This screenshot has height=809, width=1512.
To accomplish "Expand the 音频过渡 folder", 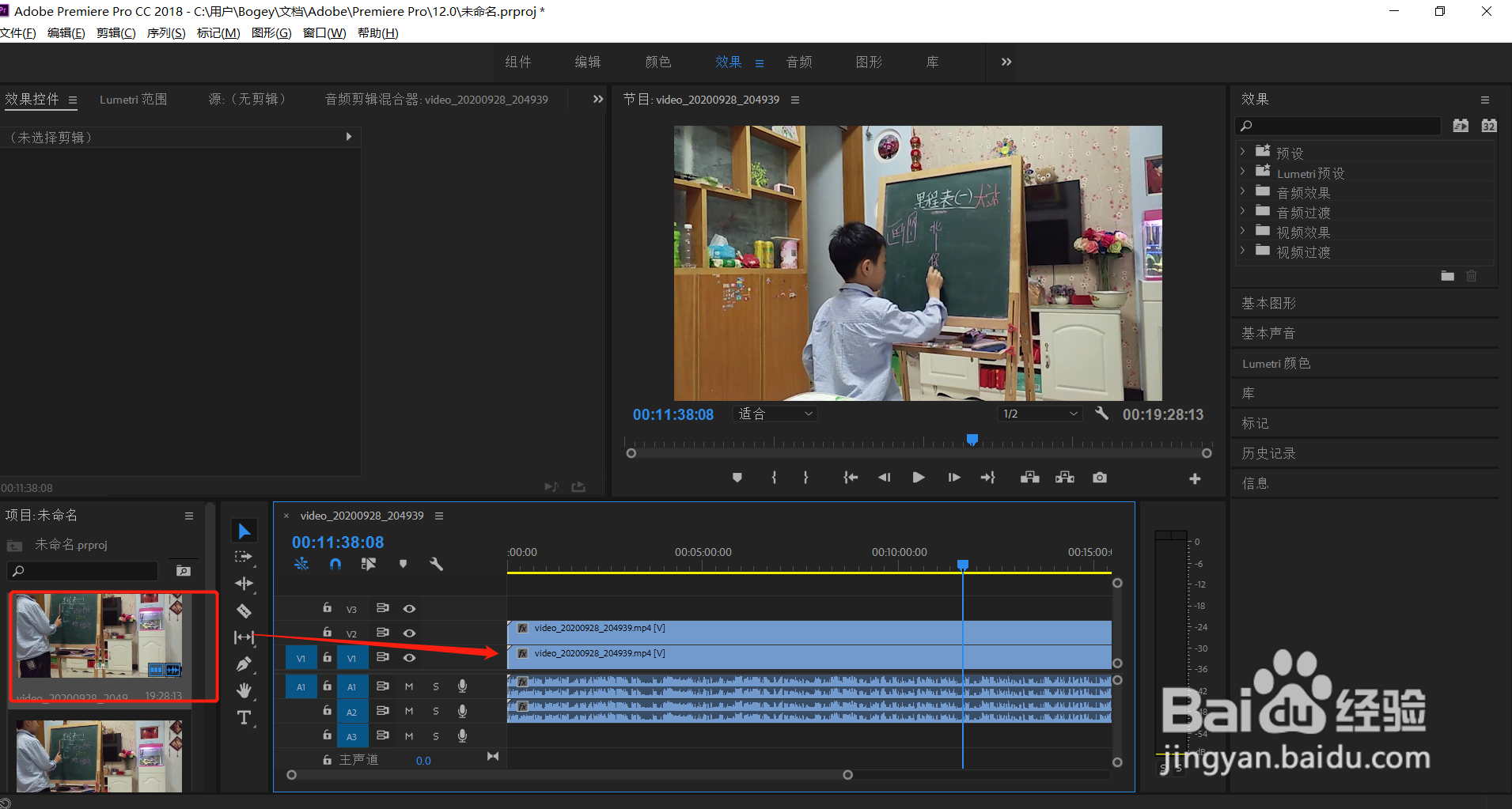I will [1243, 210].
